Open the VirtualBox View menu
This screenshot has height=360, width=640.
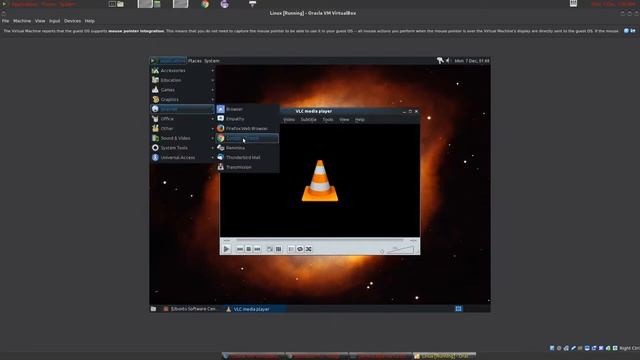point(40,21)
